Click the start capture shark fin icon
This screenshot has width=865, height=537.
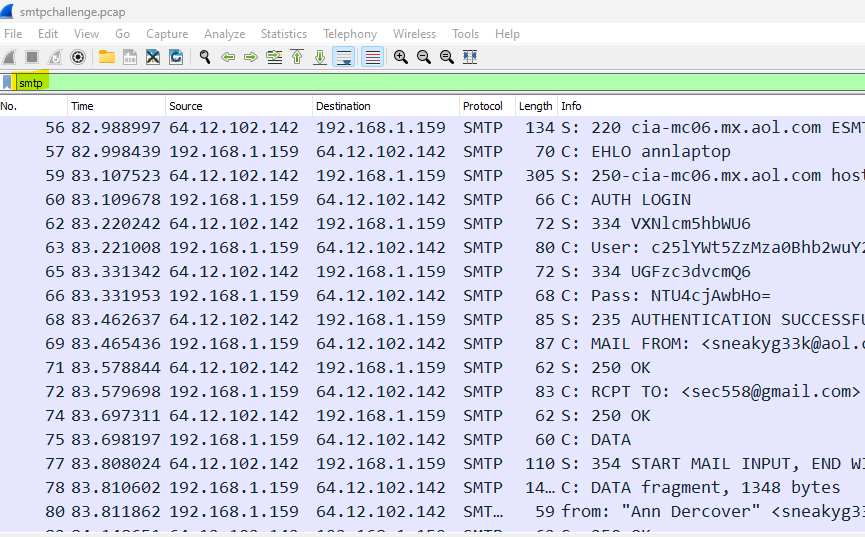coord(9,57)
